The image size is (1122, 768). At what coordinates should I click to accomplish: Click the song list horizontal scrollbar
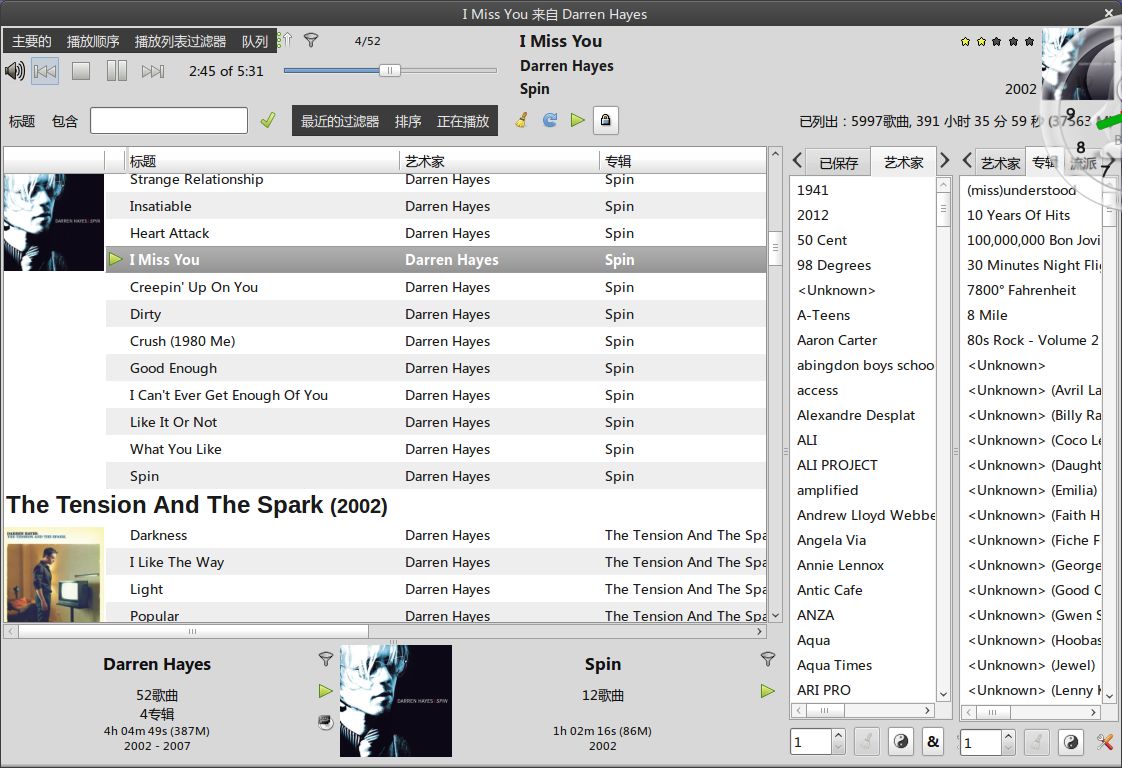click(x=193, y=631)
